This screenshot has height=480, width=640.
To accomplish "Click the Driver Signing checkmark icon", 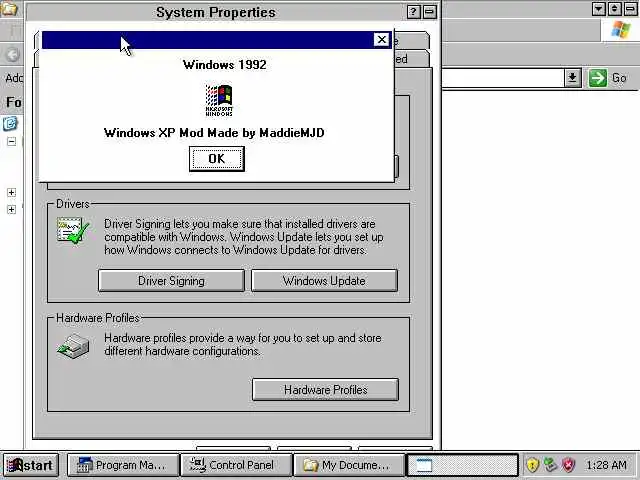I will point(73,231).
